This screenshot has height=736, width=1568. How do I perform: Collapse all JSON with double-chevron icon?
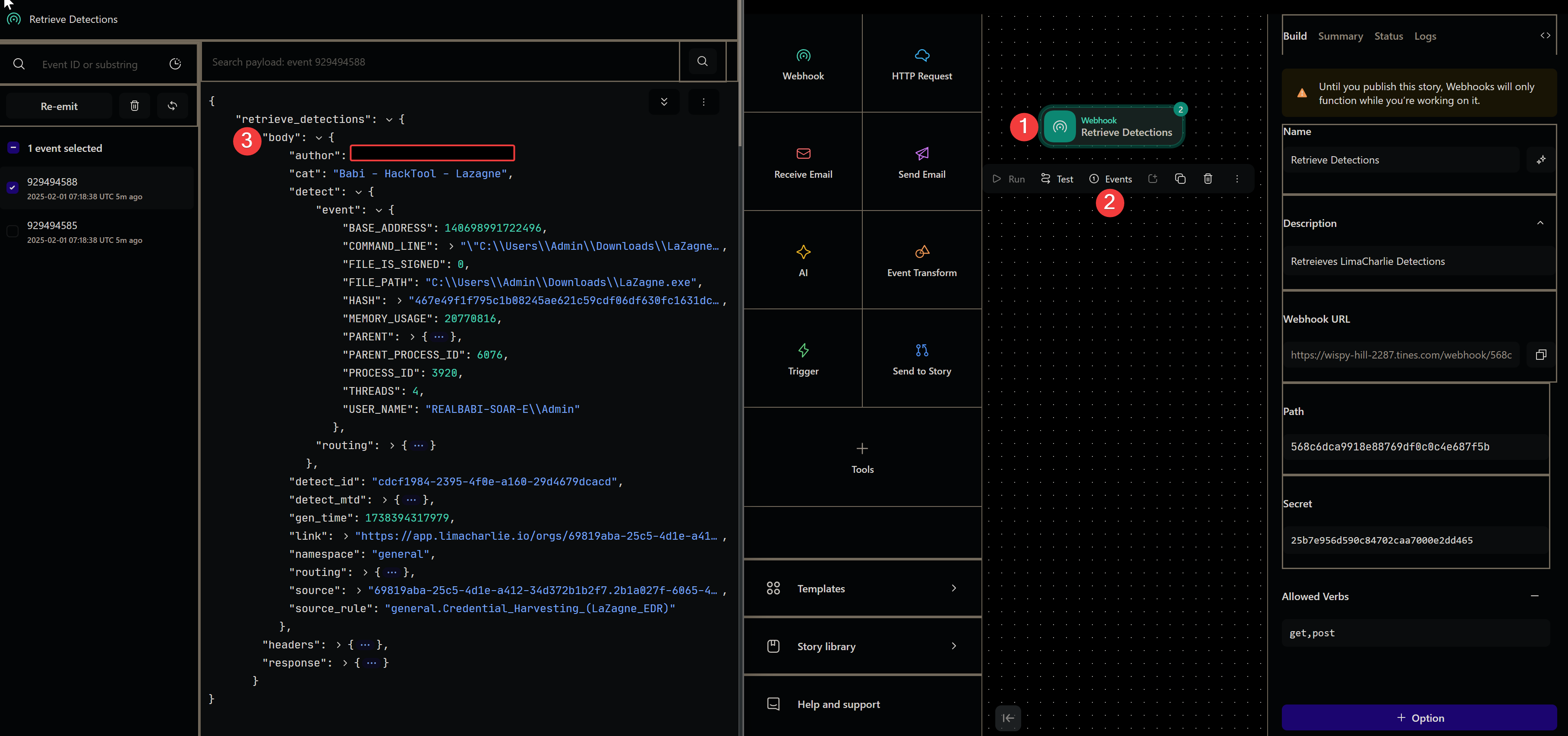pos(664,101)
